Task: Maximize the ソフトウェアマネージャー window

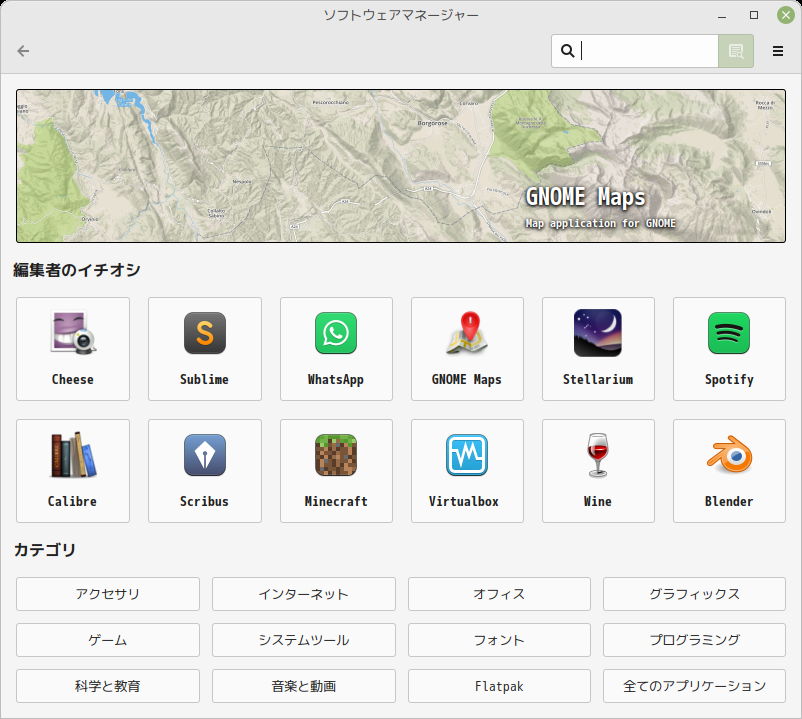Action: [x=753, y=15]
